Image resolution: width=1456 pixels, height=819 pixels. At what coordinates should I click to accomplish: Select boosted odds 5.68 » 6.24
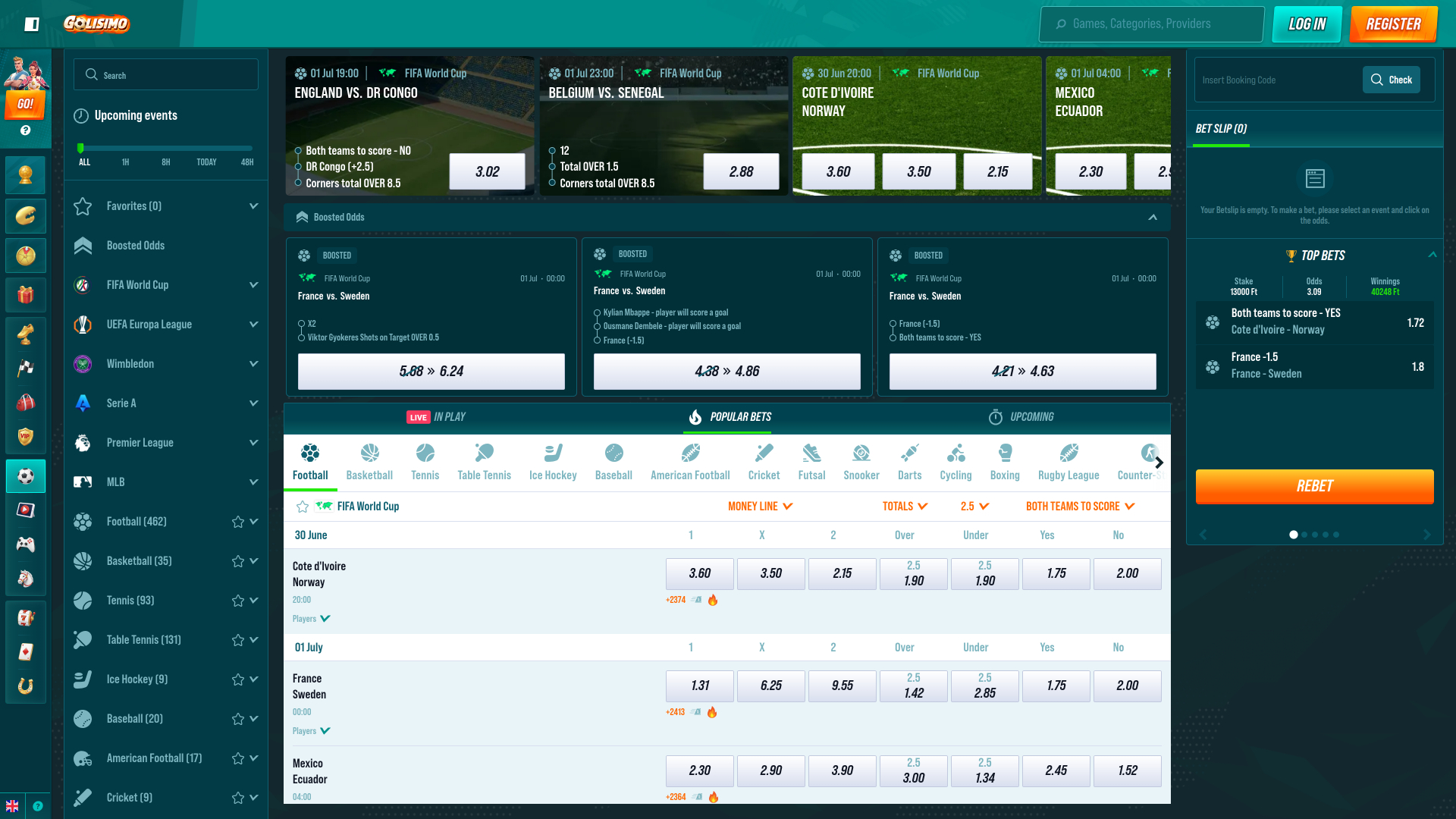click(431, 372)
